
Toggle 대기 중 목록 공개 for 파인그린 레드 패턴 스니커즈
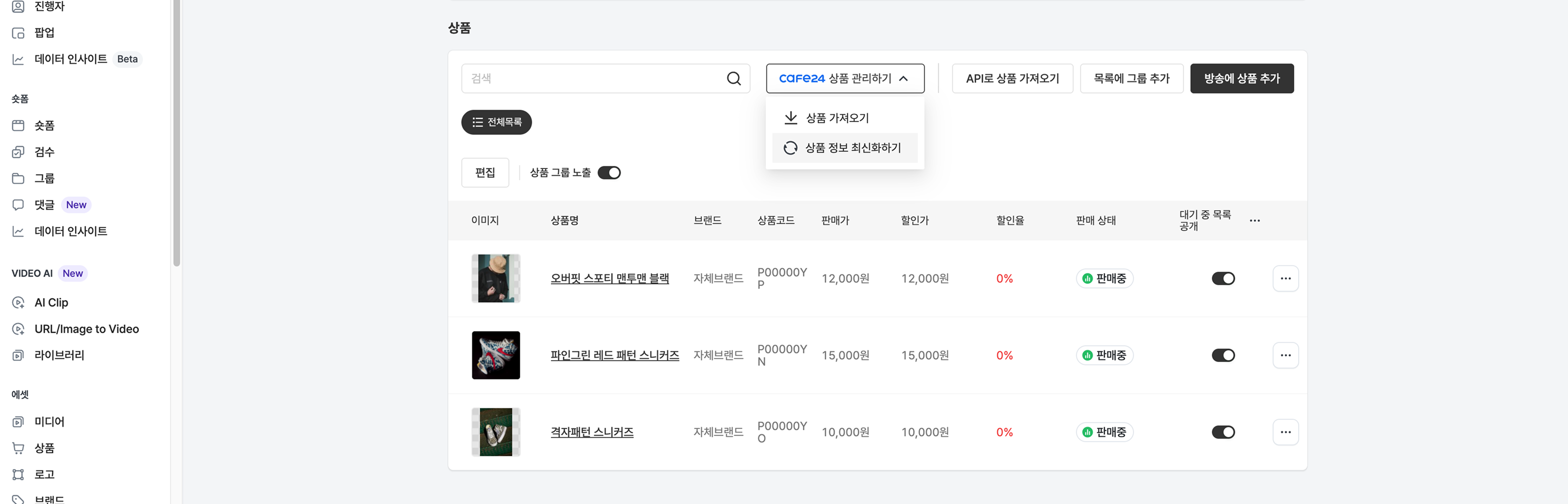[x=1223, y=355]
